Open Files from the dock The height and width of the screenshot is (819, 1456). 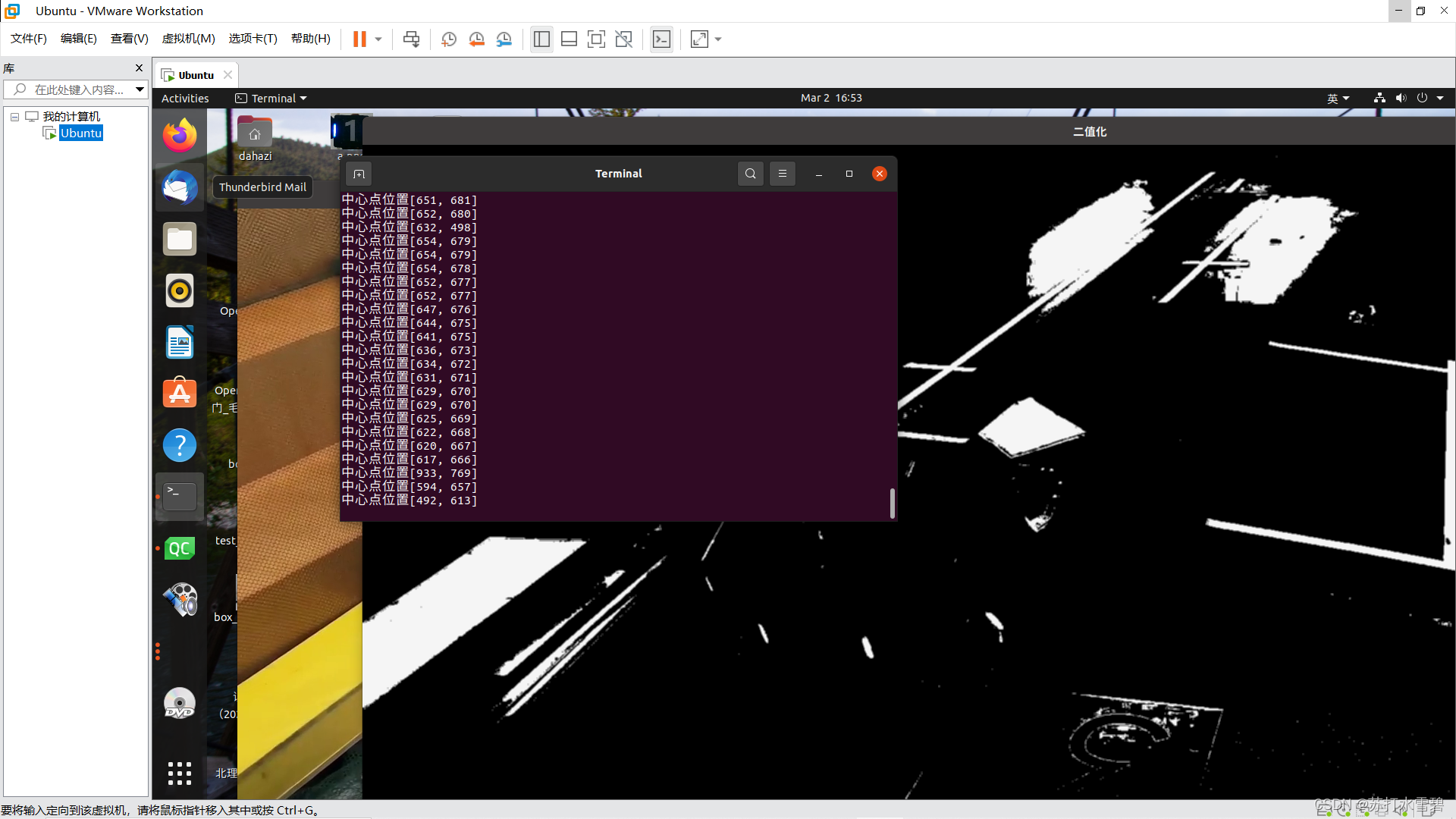(180, 239)
